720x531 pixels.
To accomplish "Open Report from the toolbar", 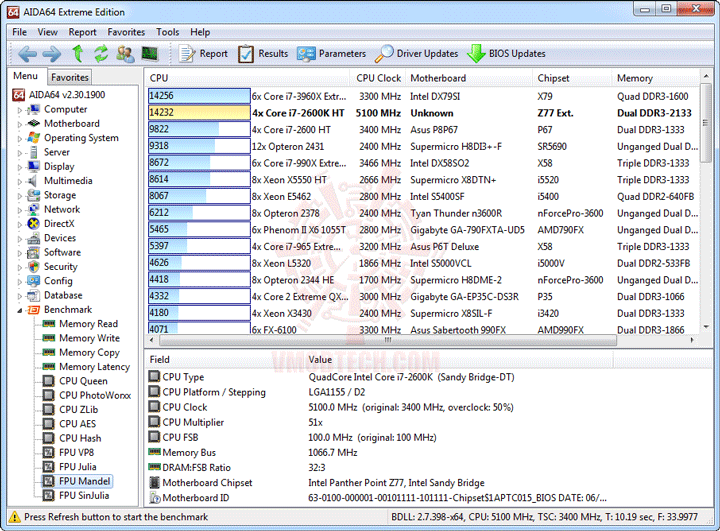I will pos(203,54).
